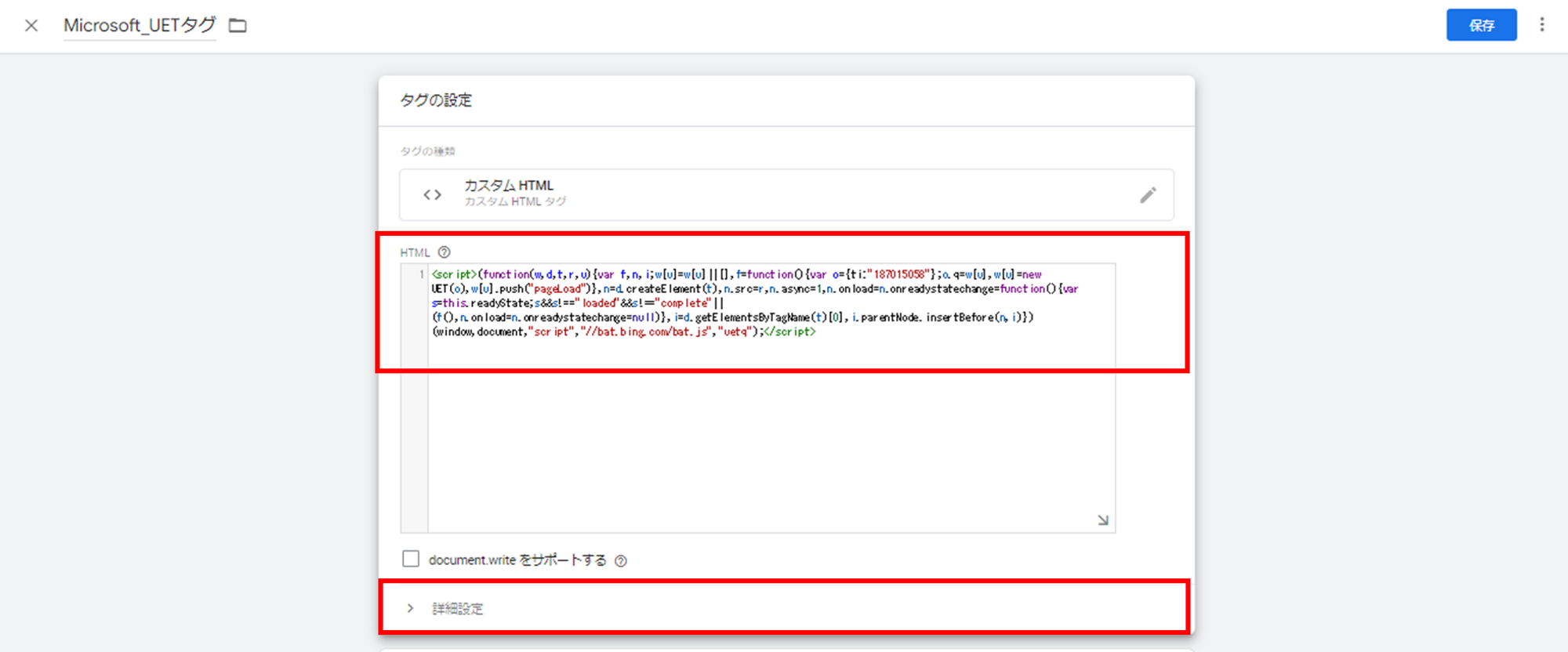This screenshot has width=1568, height=652.
Task: Edit the tag name Microsoft_UETタグ
Action: tap(140, 26)
